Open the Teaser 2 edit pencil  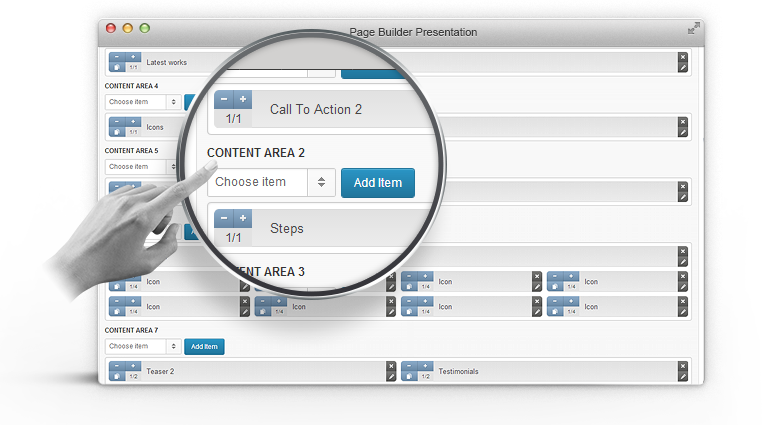pos(391,376)
